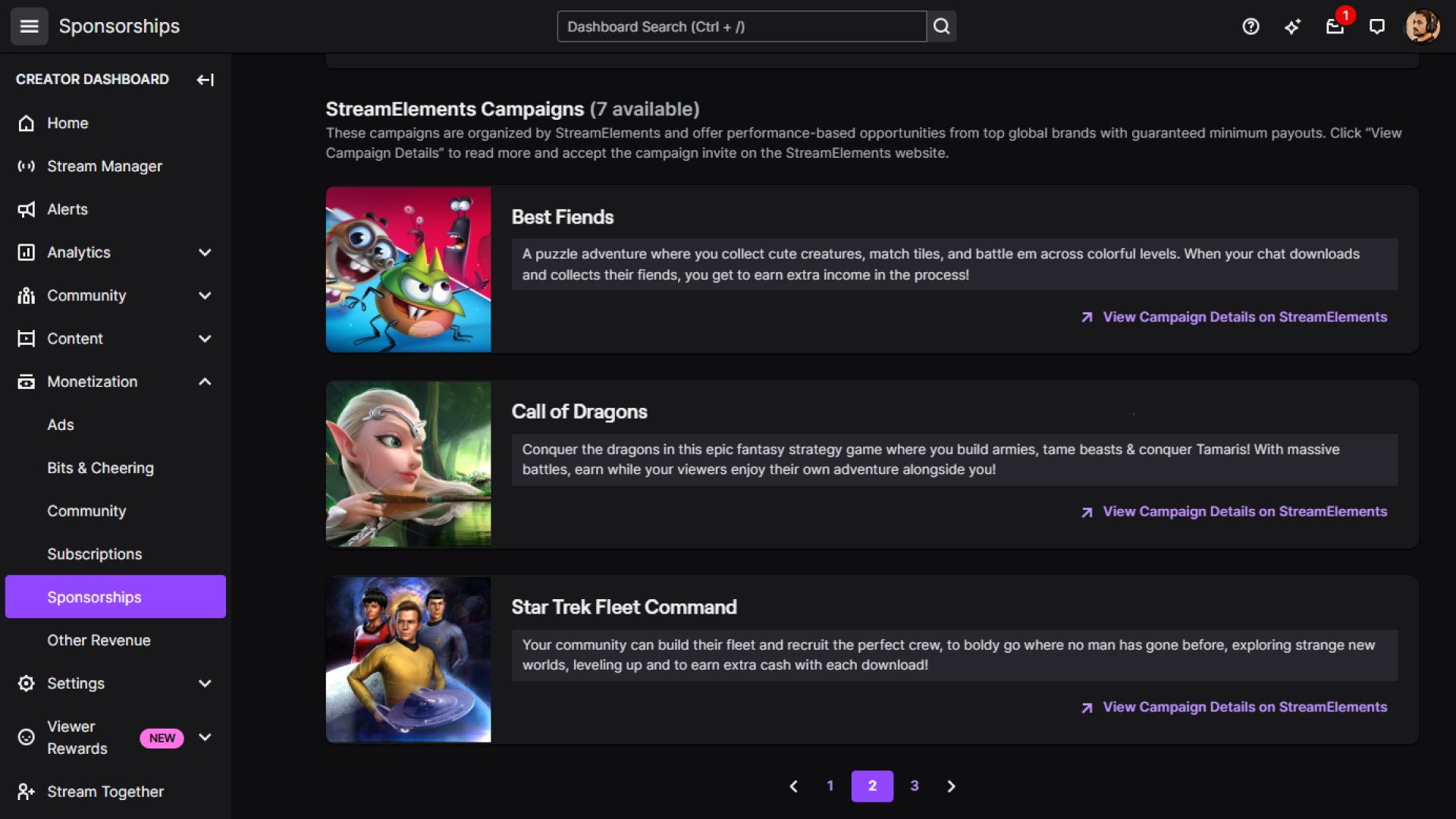Expand the Viewer Rewards chevron
Image resolution: width=1456 pixels, height=819 pixels.
(205, 737)
